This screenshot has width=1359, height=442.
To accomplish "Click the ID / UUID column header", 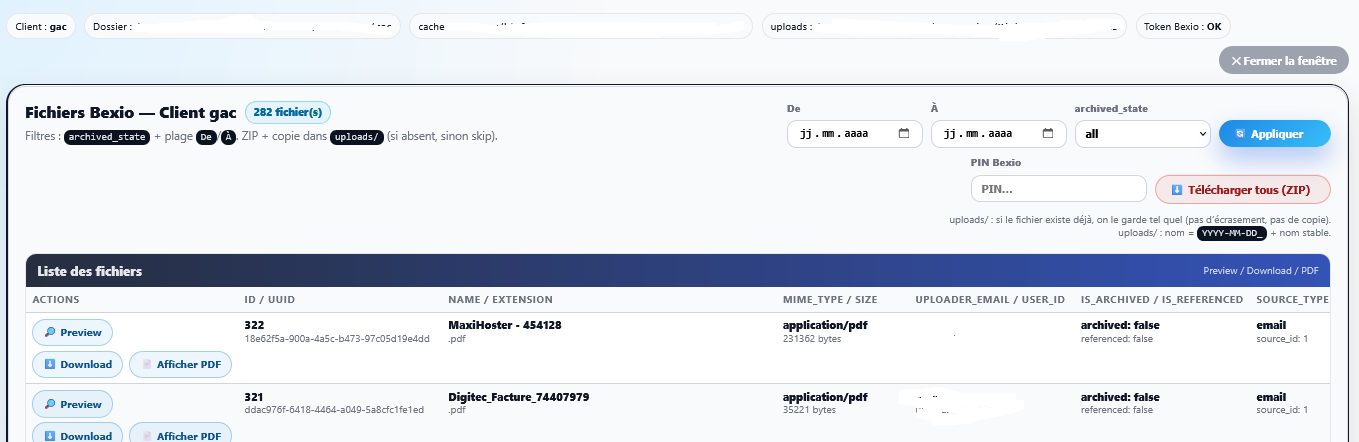I will tap(269, 299).
